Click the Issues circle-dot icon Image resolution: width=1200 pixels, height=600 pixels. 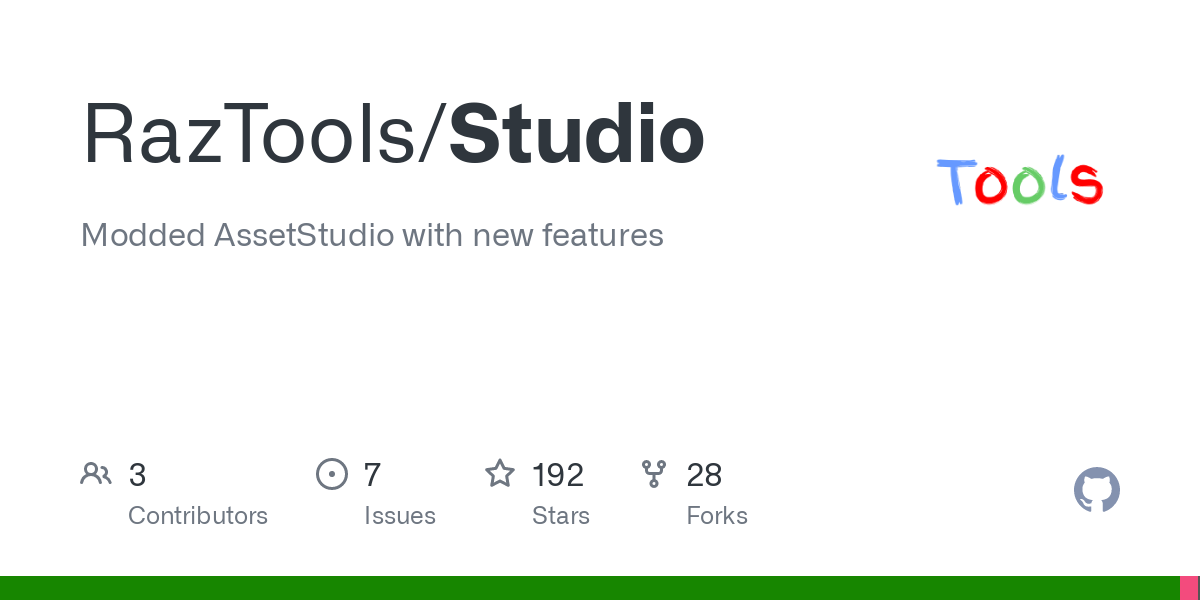pyautogui.click(x=331, y=474)
